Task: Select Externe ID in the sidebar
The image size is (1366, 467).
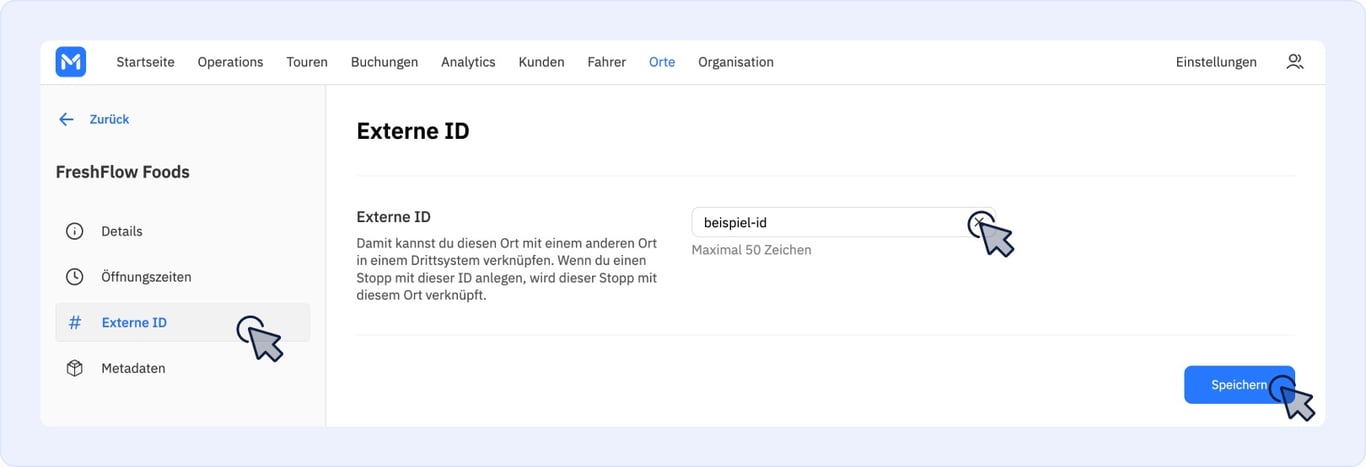Action: (182, 323)
